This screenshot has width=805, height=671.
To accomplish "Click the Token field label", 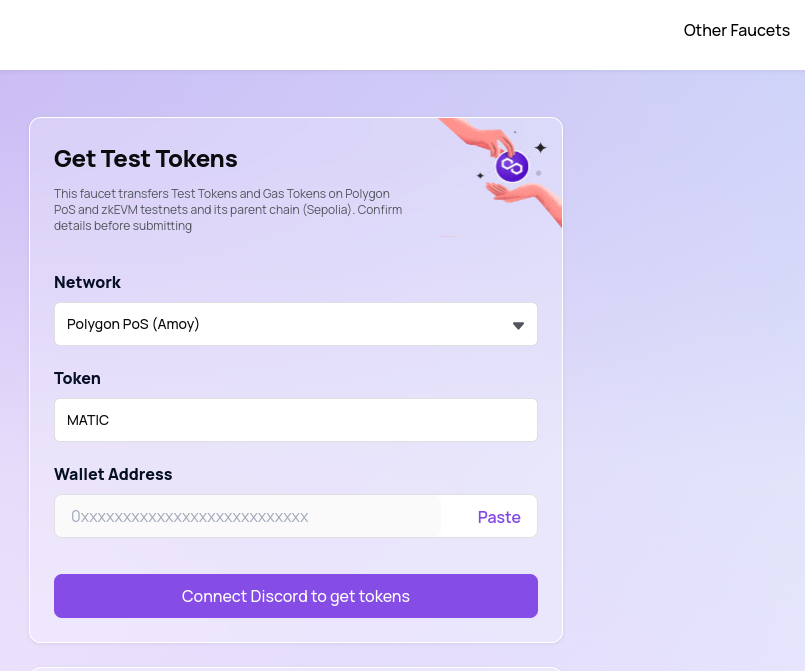I will point(77,378).
